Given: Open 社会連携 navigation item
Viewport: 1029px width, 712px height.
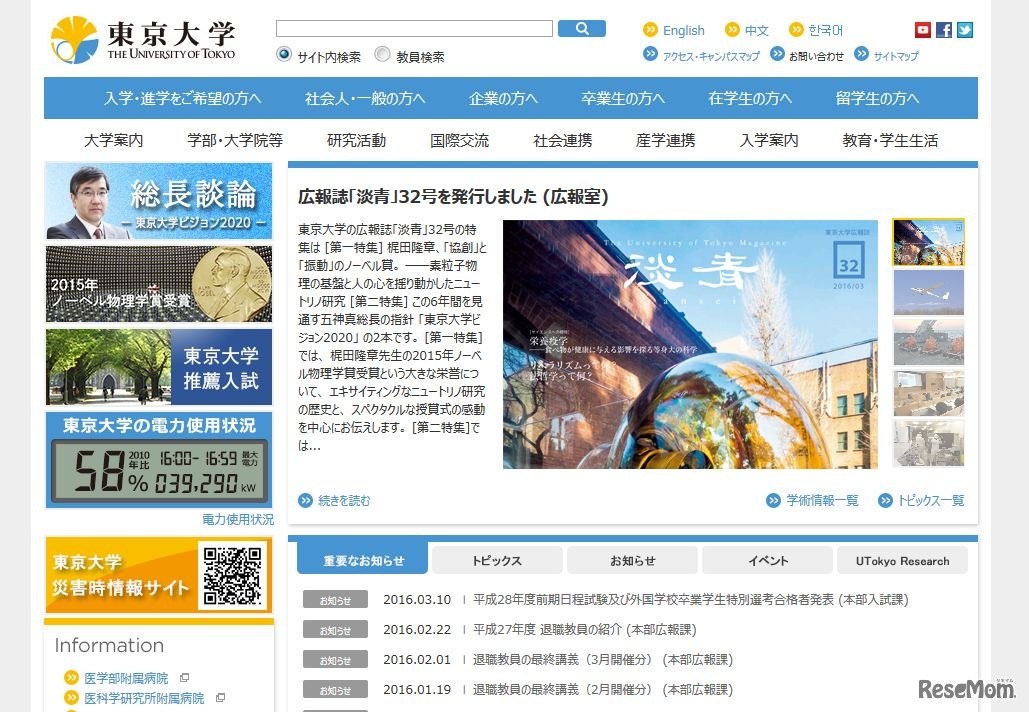Looking at the screenshot, I should [562, 140].
